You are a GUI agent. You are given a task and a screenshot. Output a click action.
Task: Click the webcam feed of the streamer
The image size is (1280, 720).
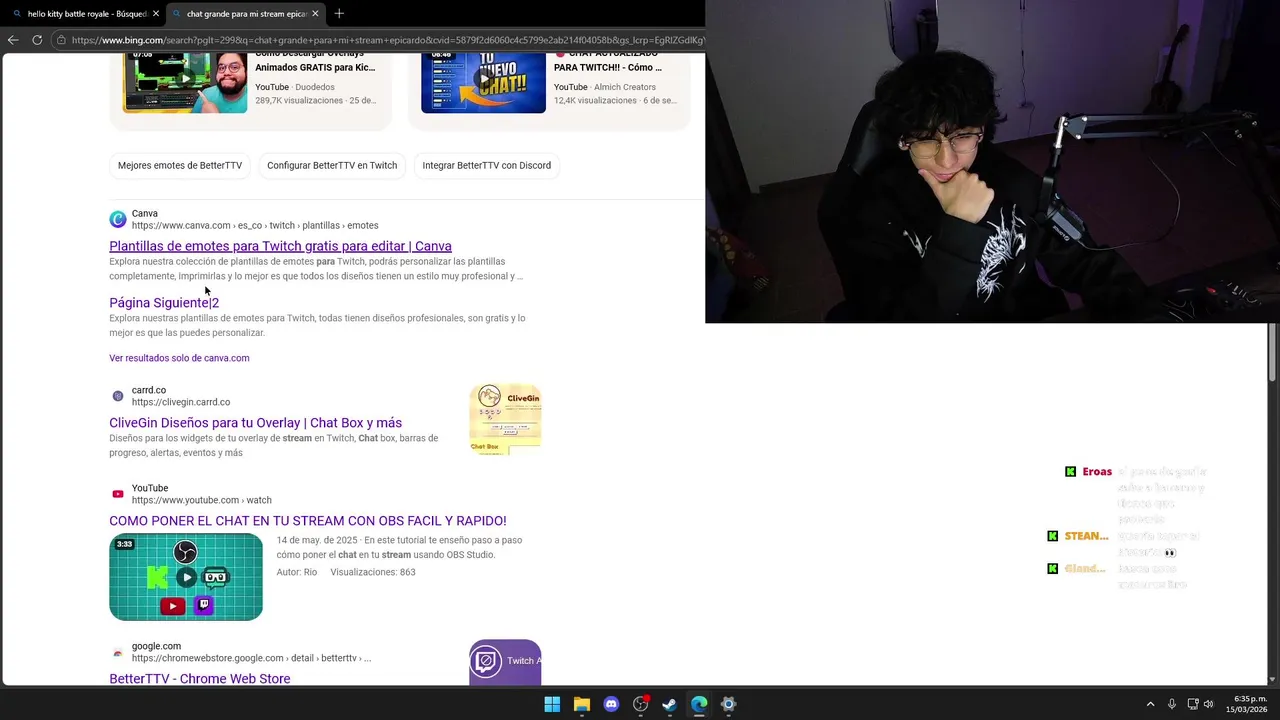(992, 161)
